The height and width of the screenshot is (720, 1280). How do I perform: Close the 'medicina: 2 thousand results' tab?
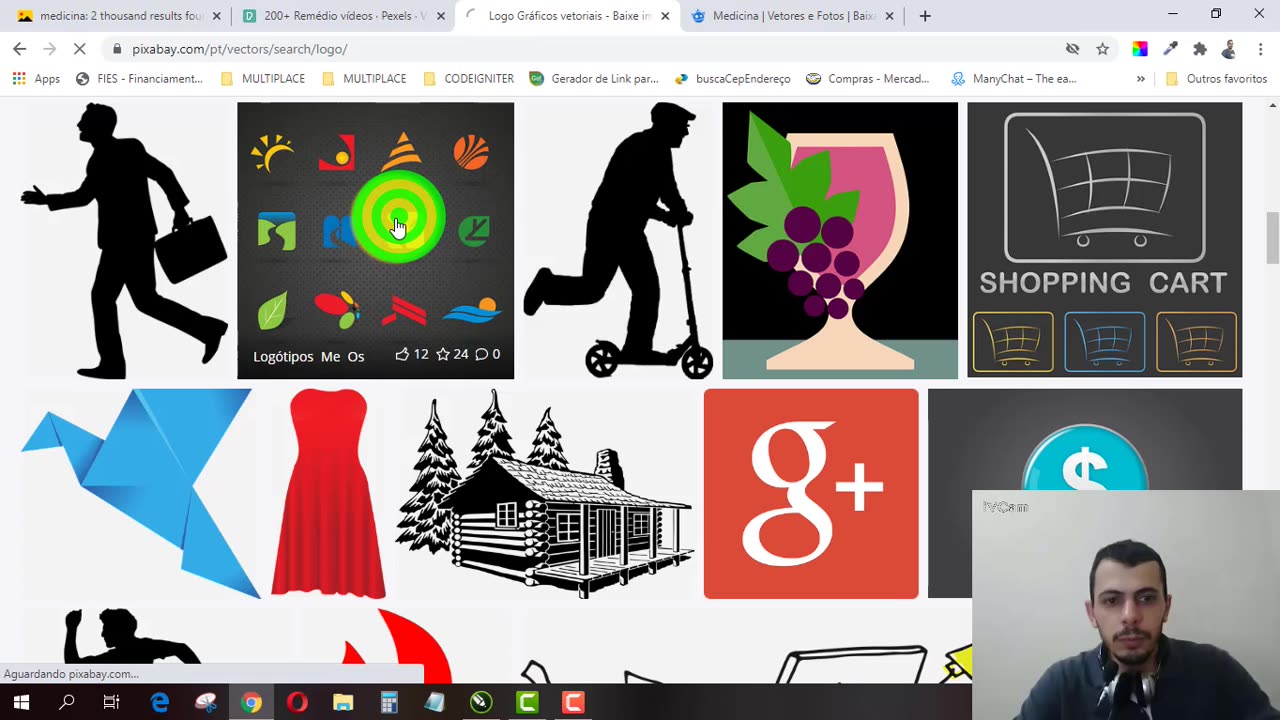(216, 16)
